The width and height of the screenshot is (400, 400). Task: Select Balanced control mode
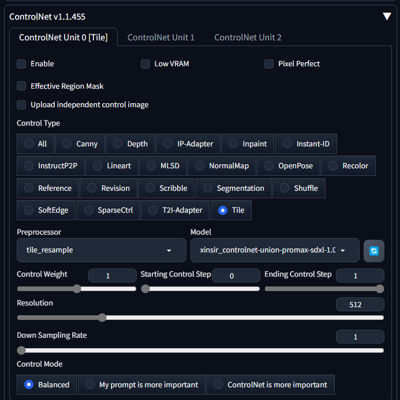tap(47, 385)
